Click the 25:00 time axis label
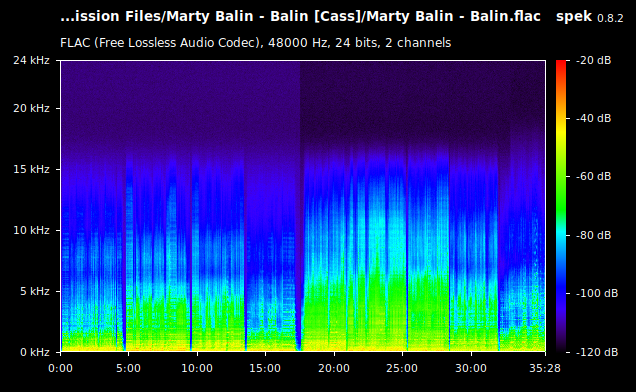The height and width of the screenshot is (392, 636). pos(402,368)
